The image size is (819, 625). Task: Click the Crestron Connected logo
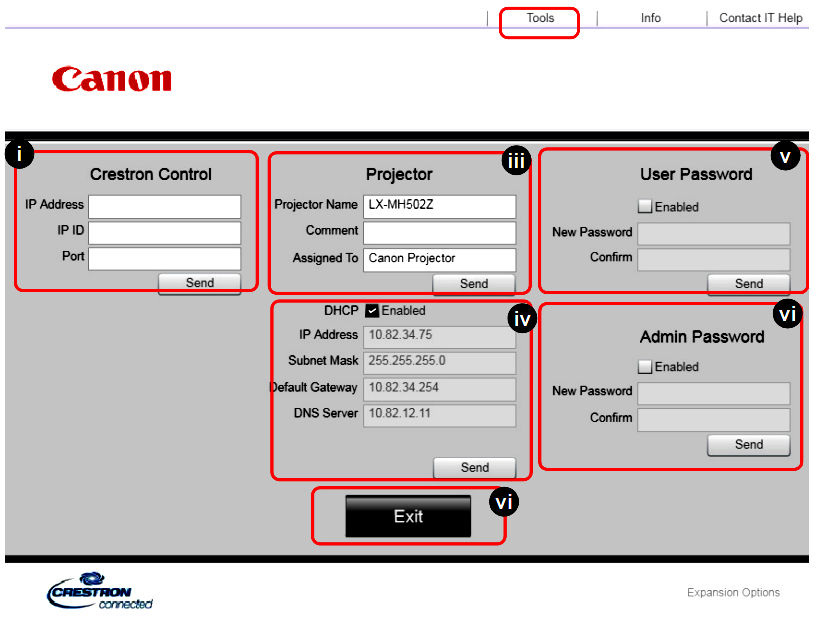click(x=100, y=593)
